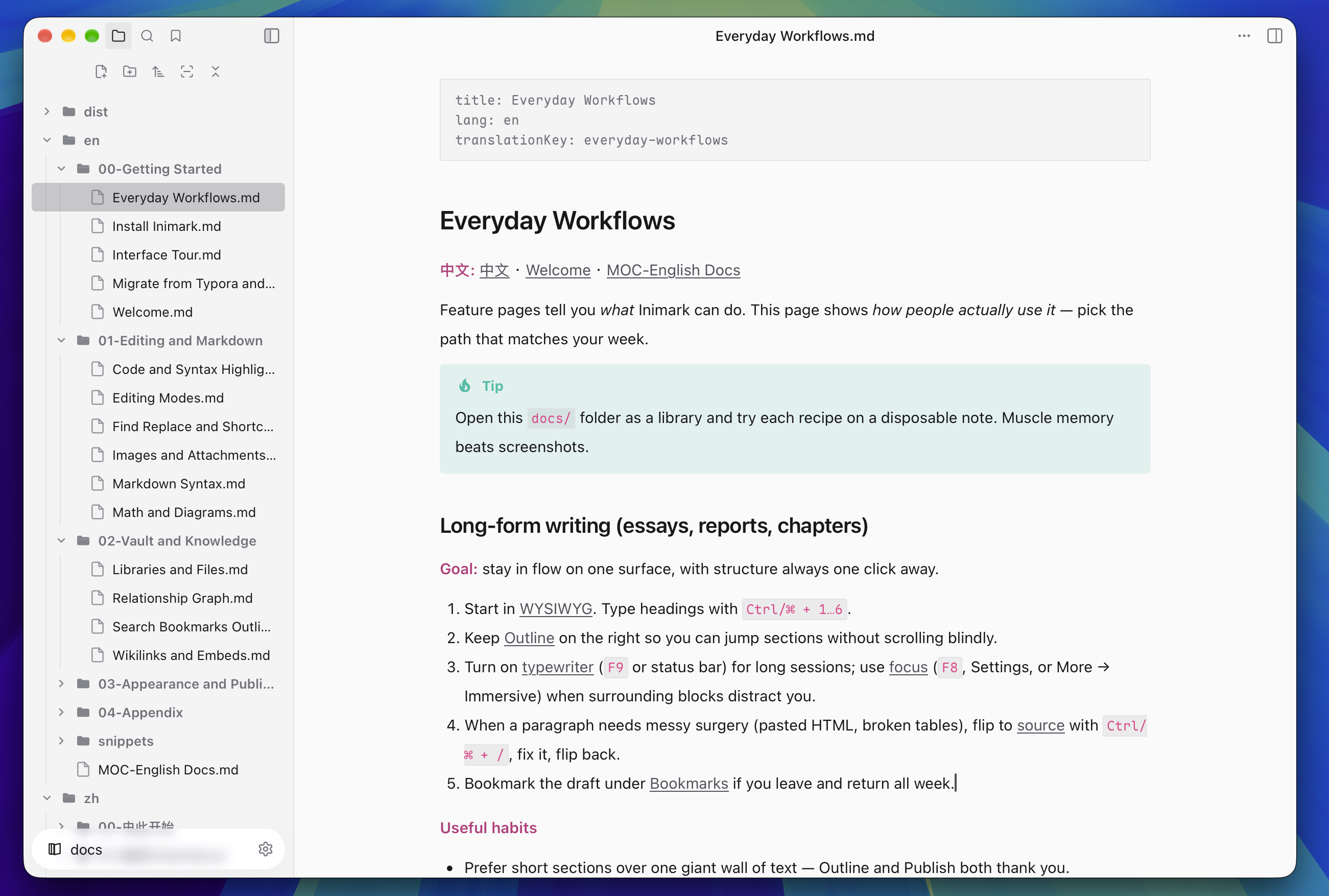
Task: Click the Everyday Workflows heading
Action: (557, 221)
